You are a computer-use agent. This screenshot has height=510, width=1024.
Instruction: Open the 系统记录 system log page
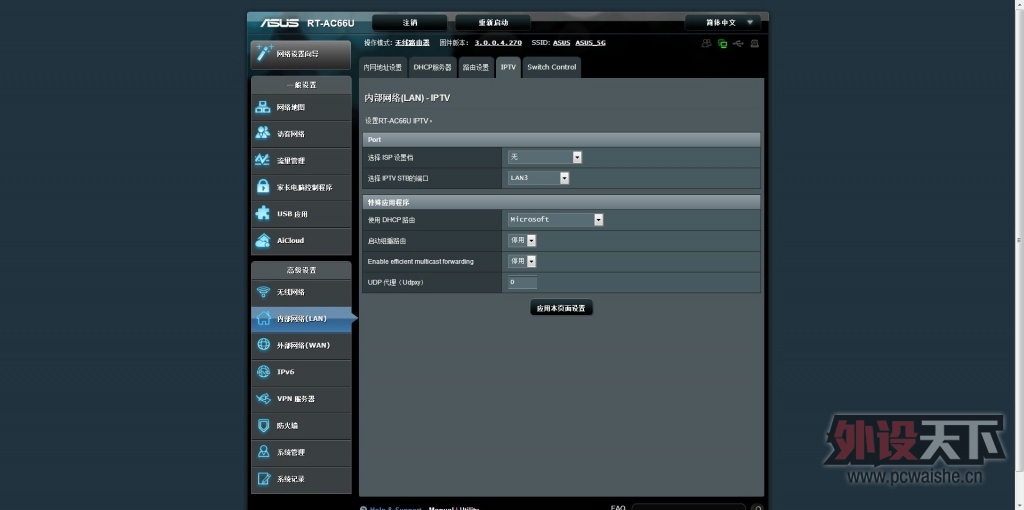(301, 479)
